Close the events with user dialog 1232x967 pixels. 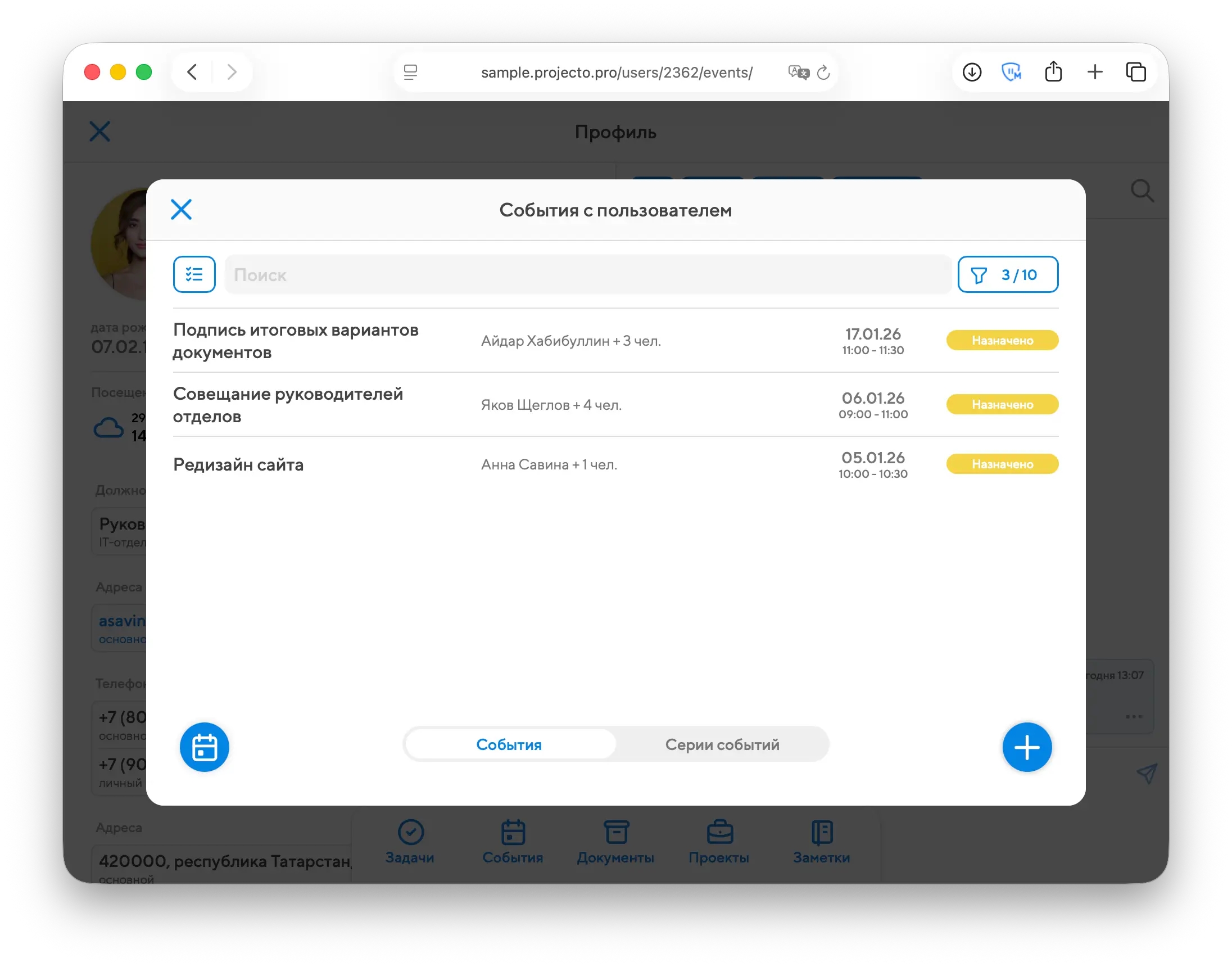click(181, 210)
